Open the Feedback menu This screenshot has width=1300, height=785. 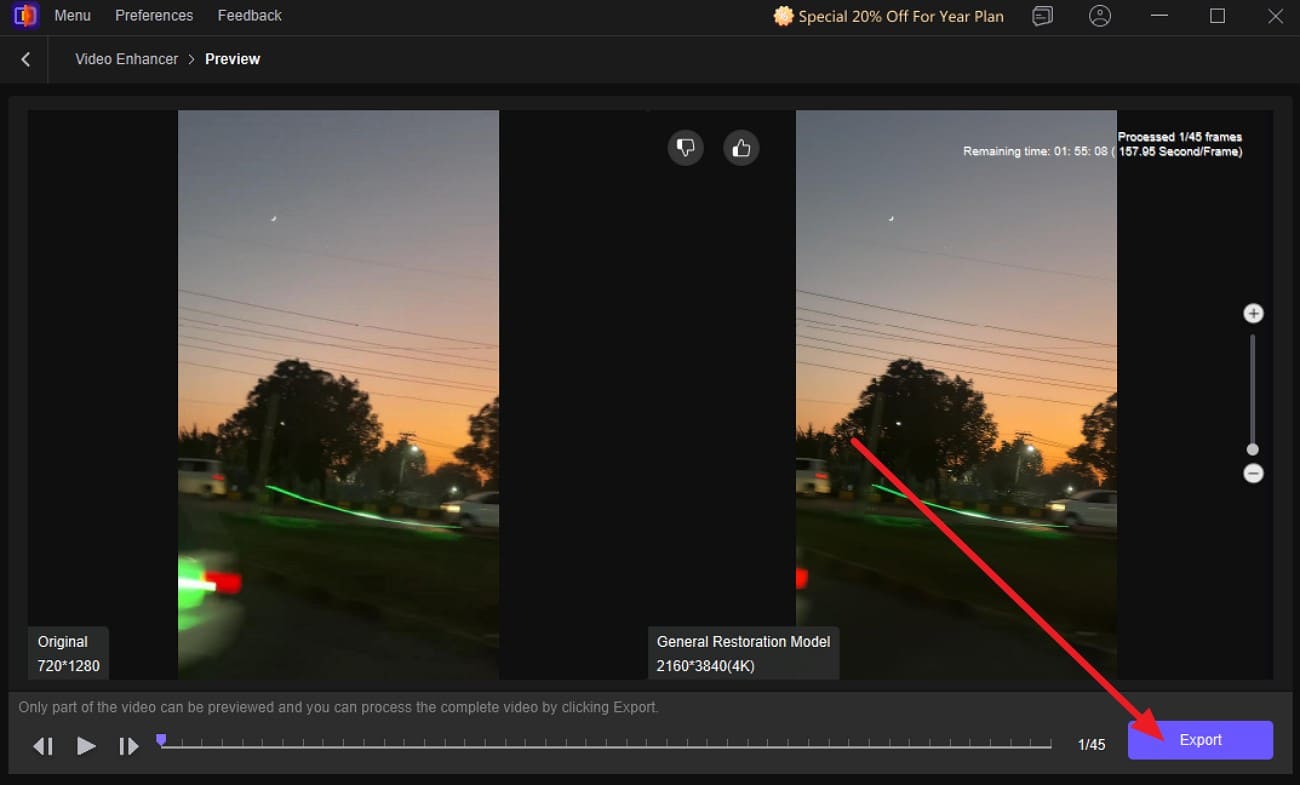[249, 16]
